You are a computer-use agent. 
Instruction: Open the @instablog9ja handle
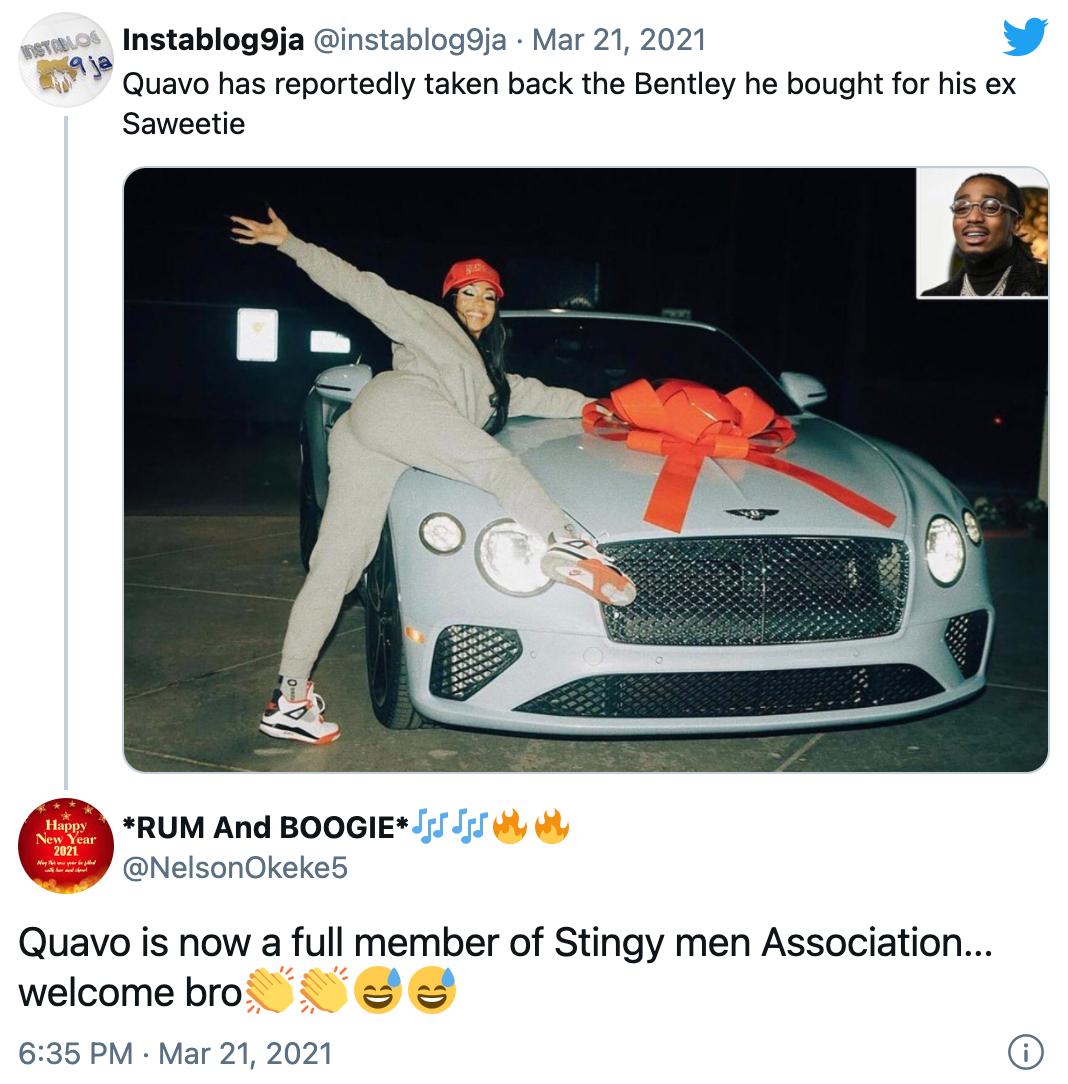coord(410,40)
